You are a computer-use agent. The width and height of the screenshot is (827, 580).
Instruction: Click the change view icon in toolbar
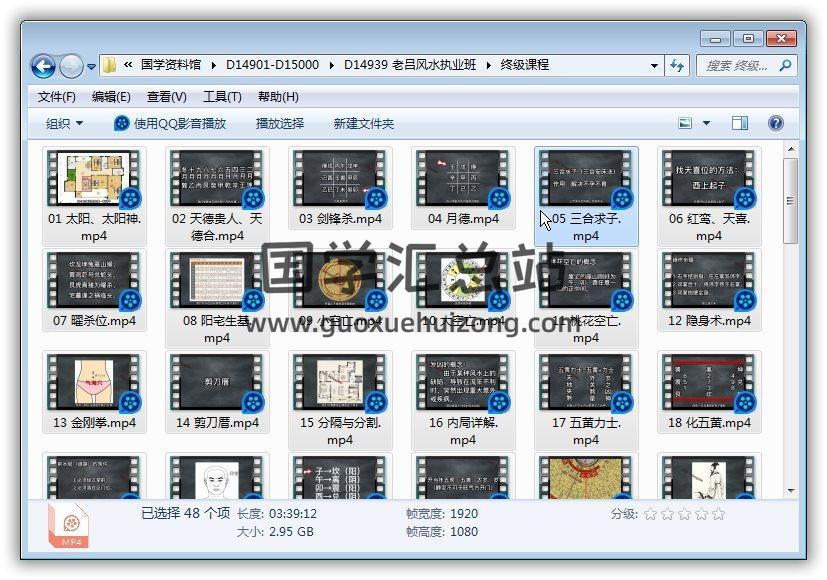pos(686,123)
